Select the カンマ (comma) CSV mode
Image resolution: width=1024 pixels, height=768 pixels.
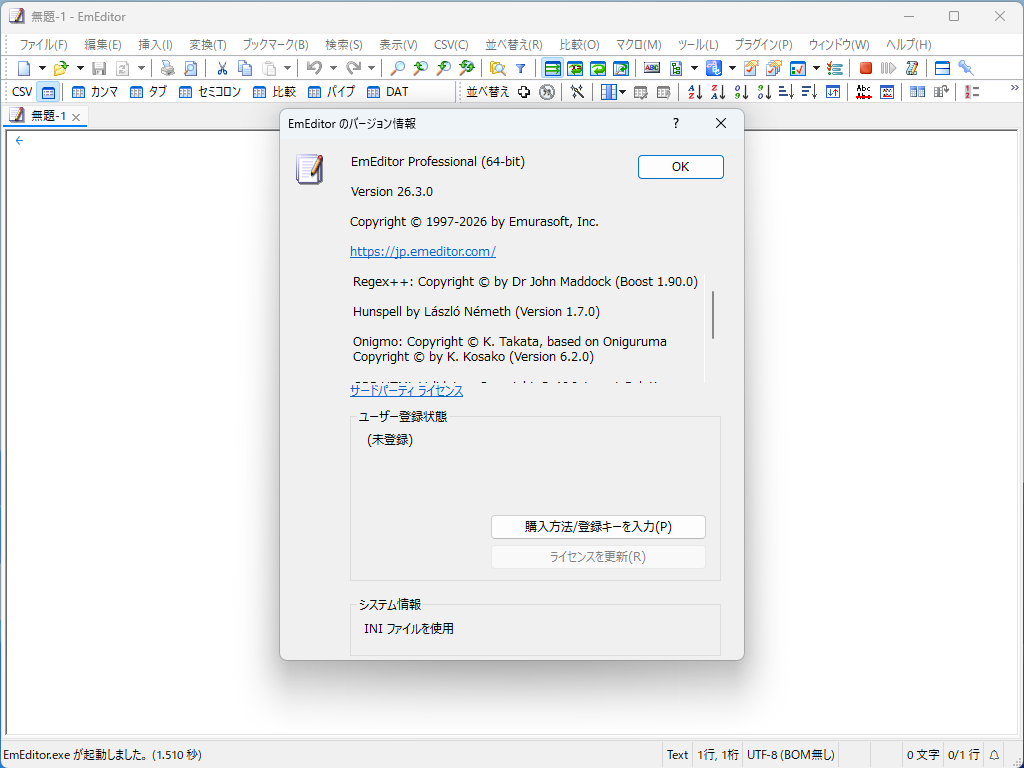pos(95,92)
